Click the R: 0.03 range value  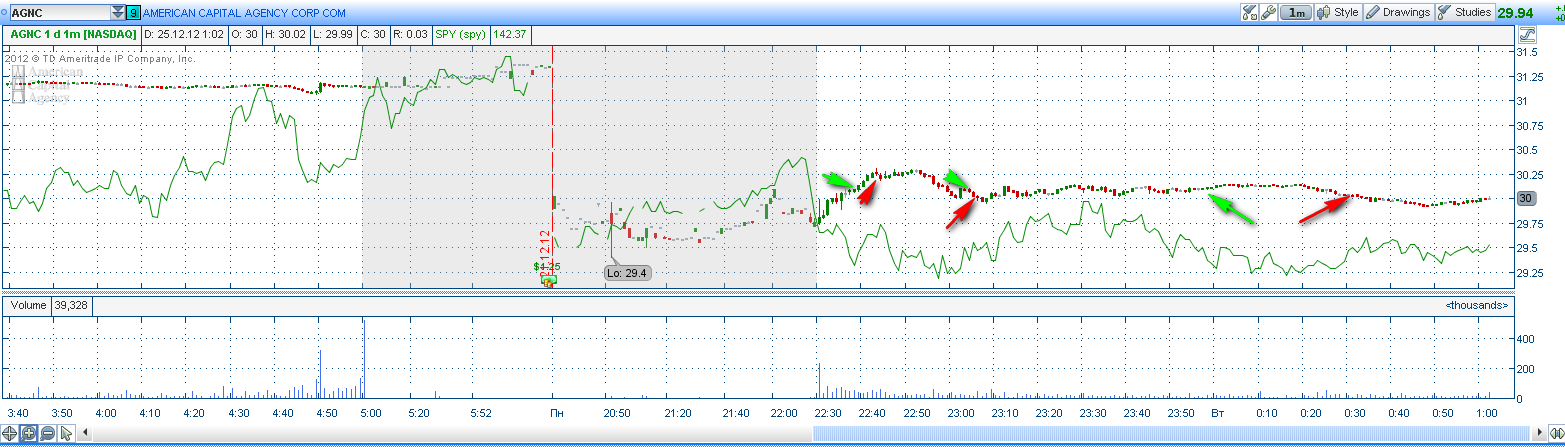click(410, 34)
